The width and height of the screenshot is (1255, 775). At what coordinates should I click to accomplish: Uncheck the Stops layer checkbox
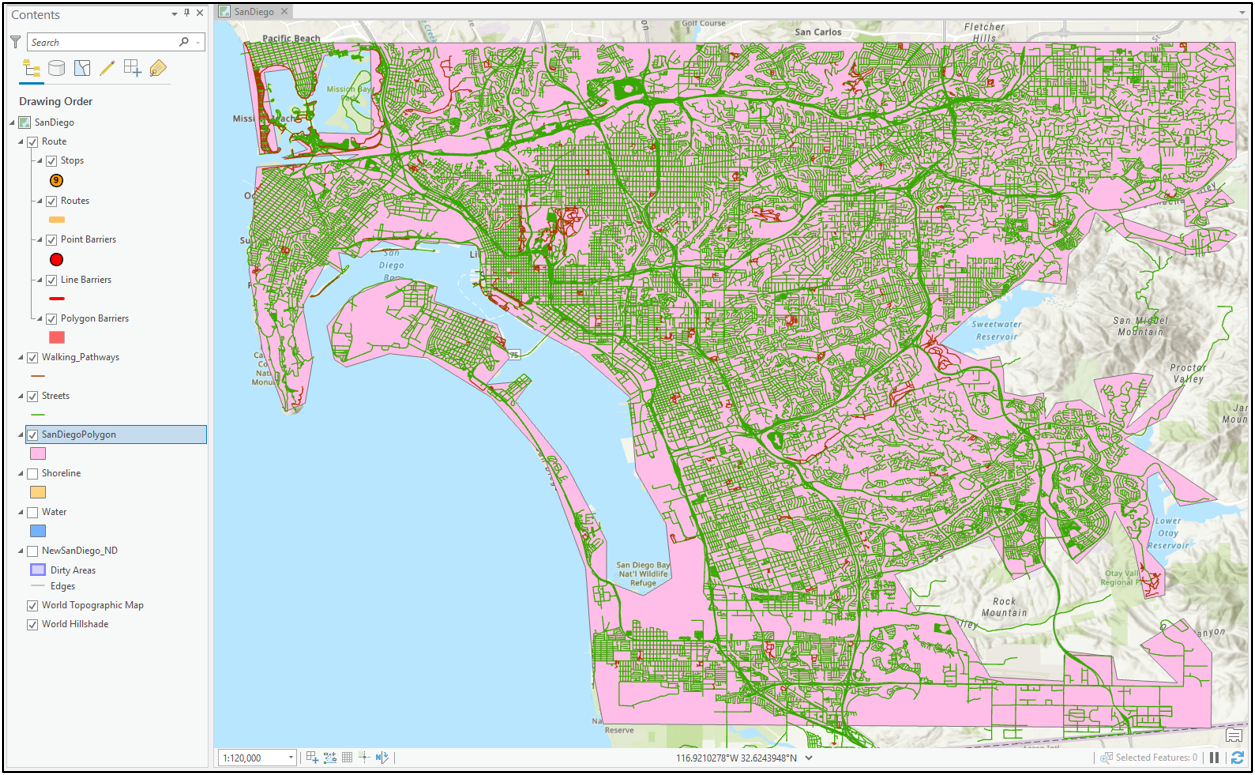click(x=52, y=161)
